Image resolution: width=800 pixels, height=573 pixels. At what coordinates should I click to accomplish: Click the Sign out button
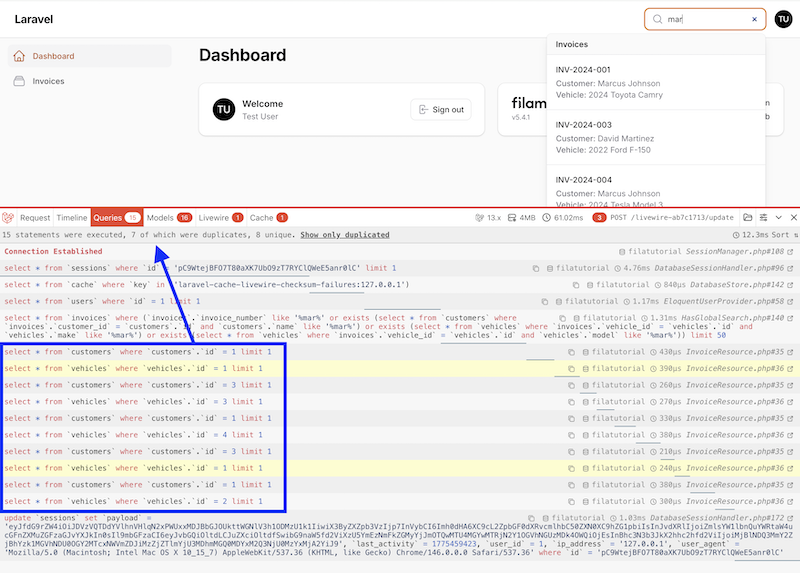point(441,110)
